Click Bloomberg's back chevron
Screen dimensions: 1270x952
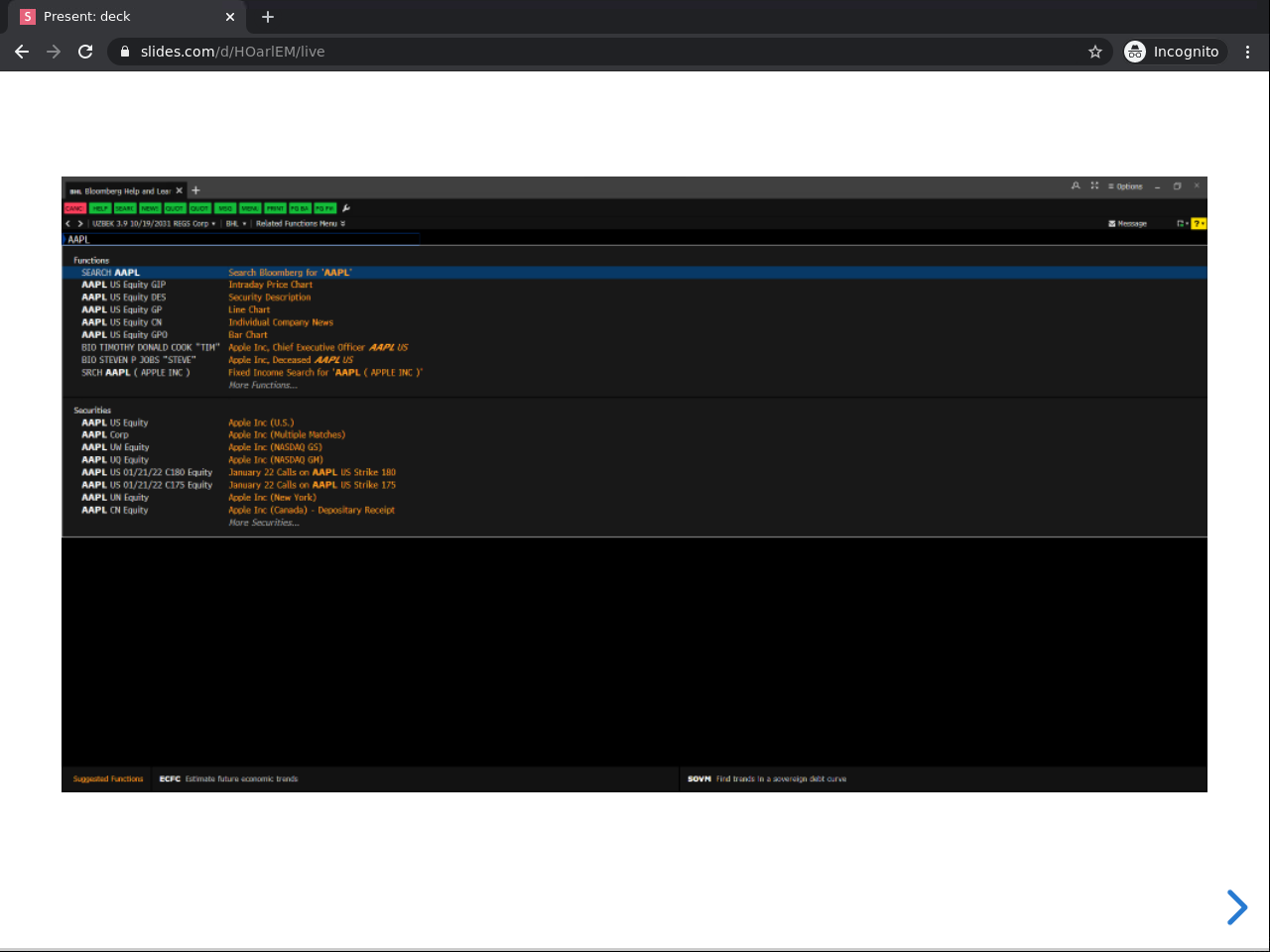[x=67, y=224]
